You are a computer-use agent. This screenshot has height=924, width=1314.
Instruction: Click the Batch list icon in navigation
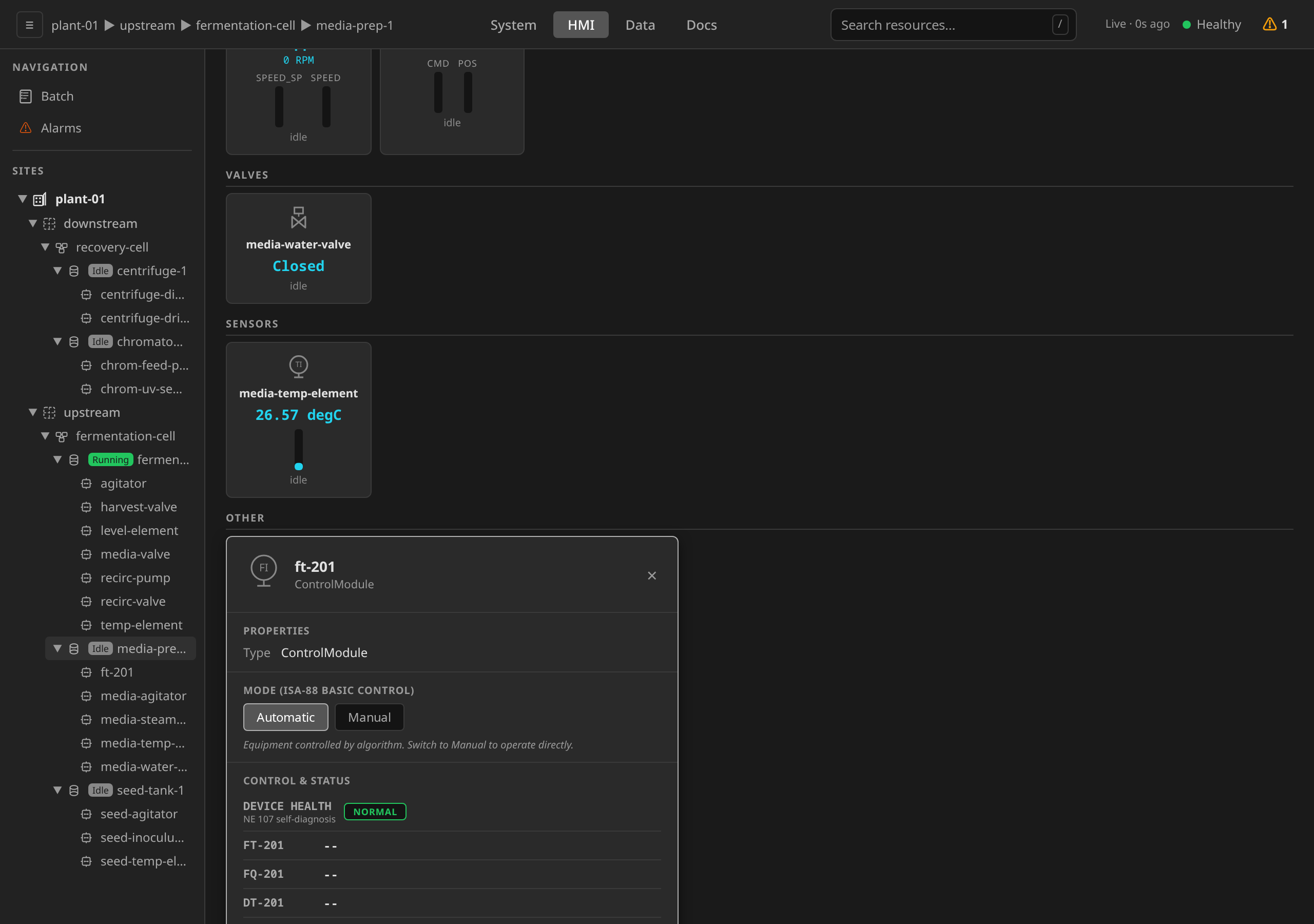click(x=26, y=96)
